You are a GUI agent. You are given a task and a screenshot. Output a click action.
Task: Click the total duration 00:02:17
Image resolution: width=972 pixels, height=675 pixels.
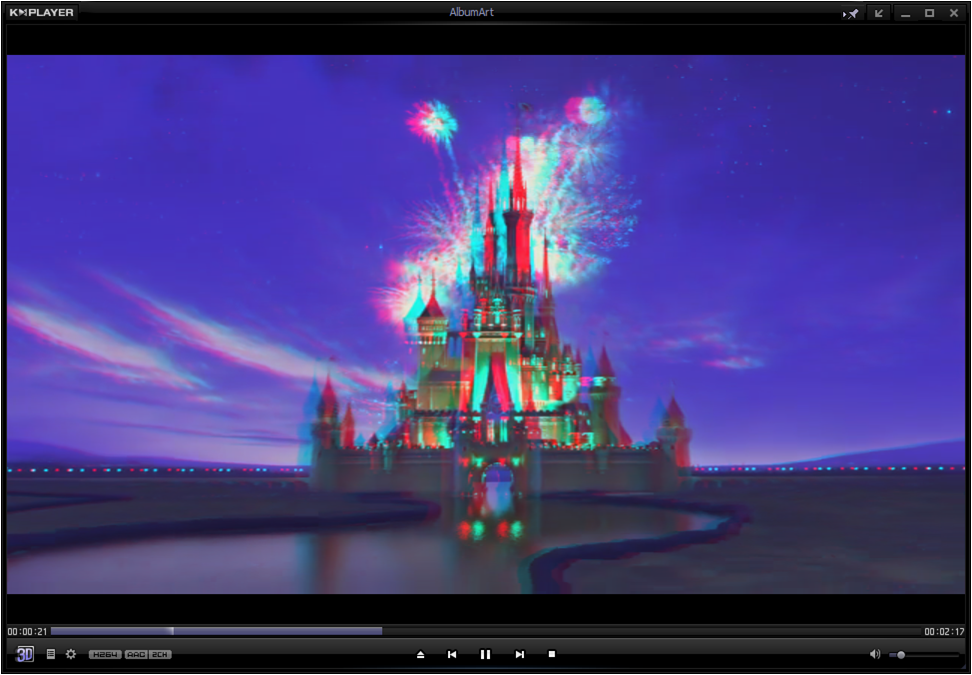(x=944, y=632)
